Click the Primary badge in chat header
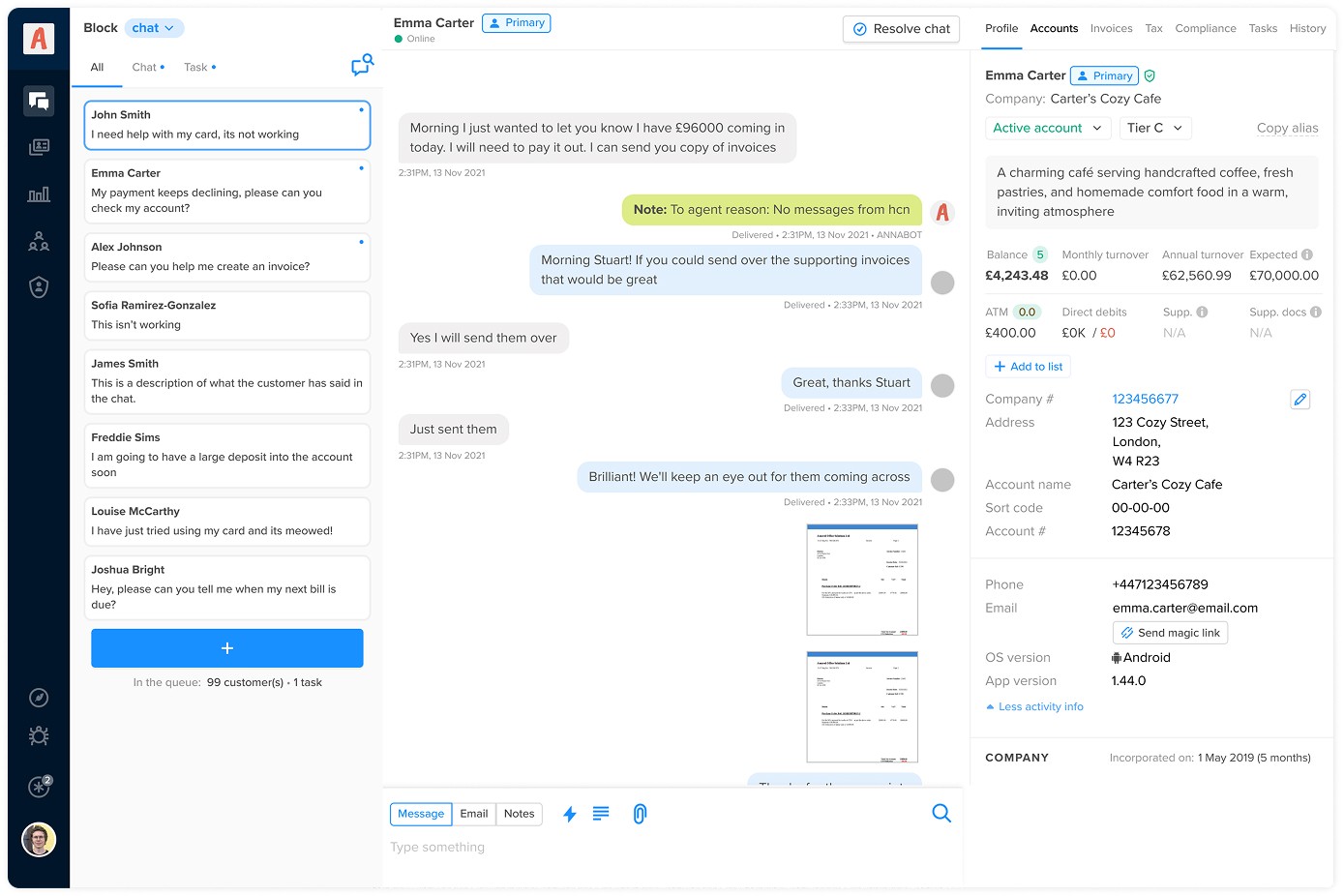1344x896 pixels. point(516,23)
